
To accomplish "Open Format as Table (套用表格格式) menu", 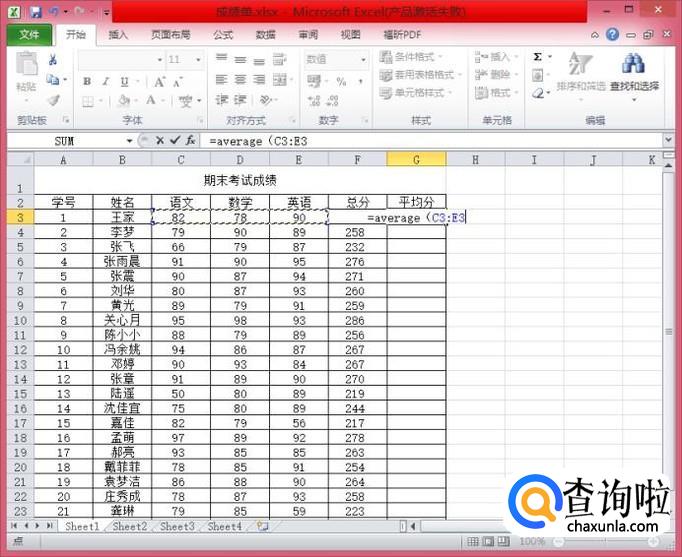I will [420, 75].
